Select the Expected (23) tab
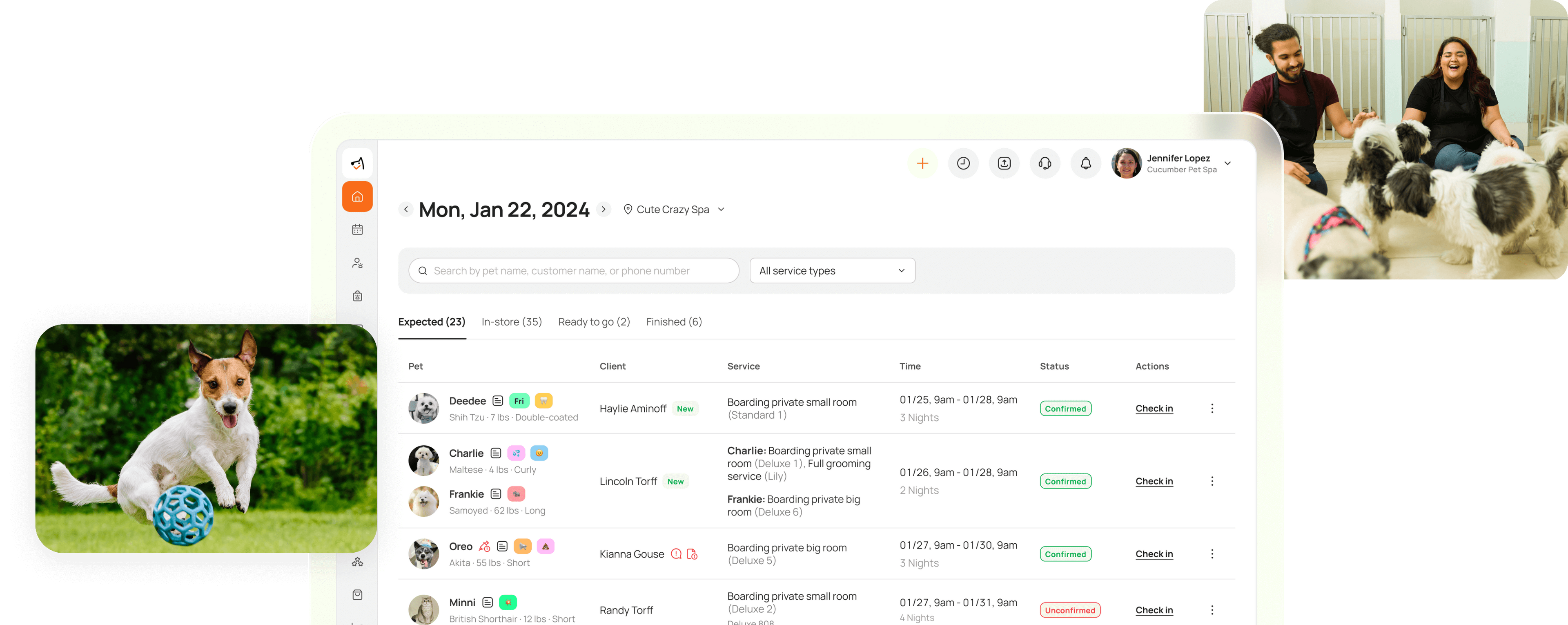 click(432, 321)
